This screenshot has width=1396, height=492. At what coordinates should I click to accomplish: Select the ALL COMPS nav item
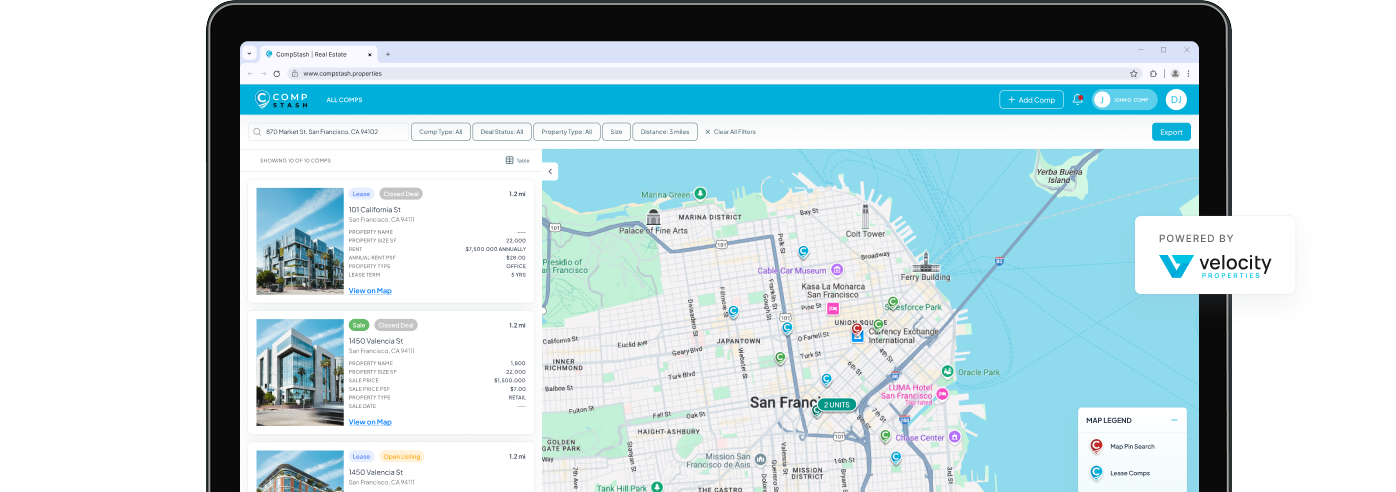(344, 100)
